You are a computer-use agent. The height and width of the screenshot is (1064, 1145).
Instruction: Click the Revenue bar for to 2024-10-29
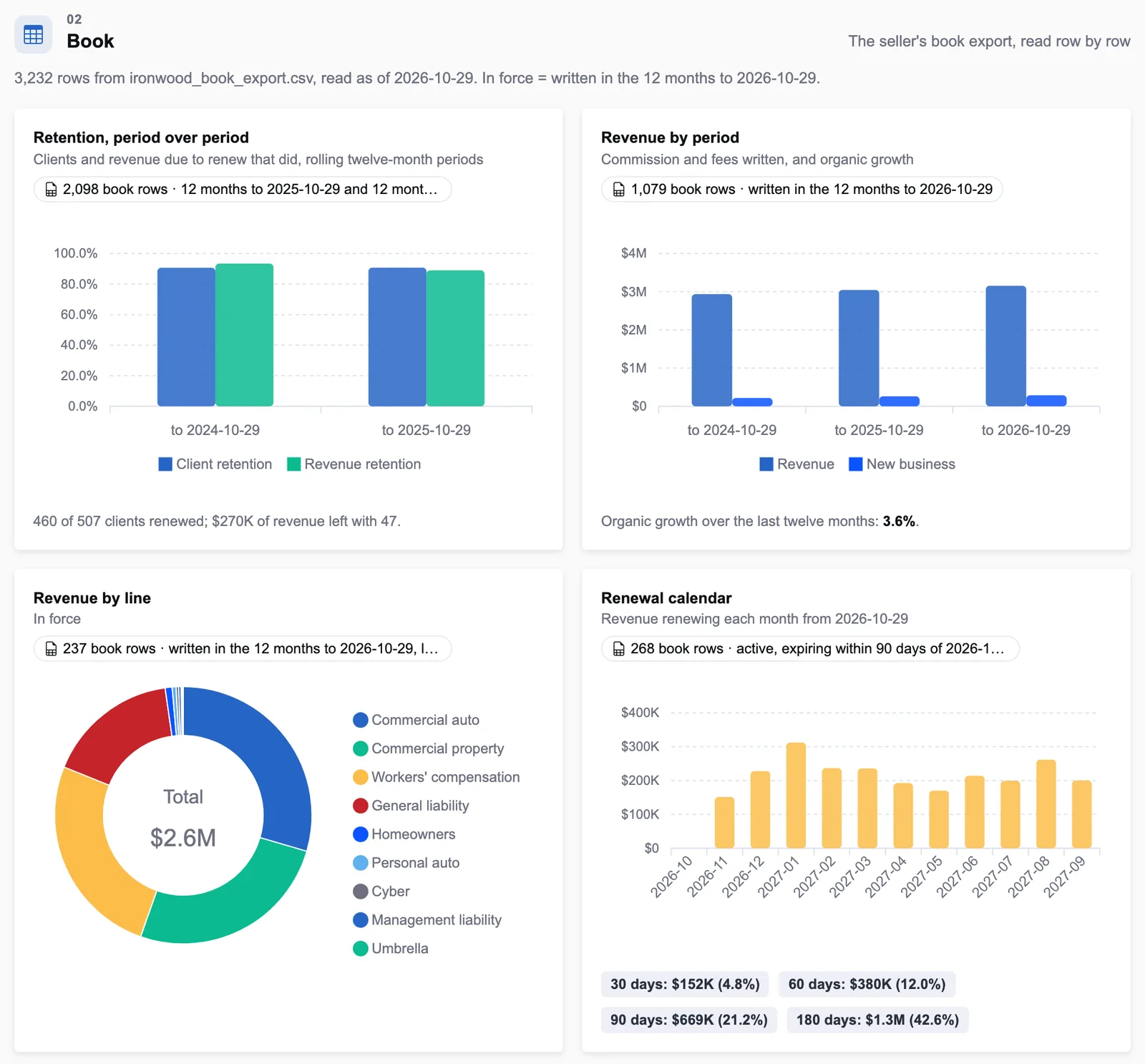pos(712,351)
